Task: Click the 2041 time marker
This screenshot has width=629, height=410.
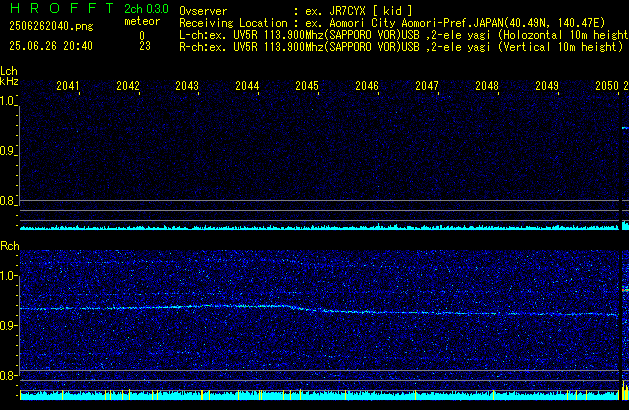Action: [68, 86]
